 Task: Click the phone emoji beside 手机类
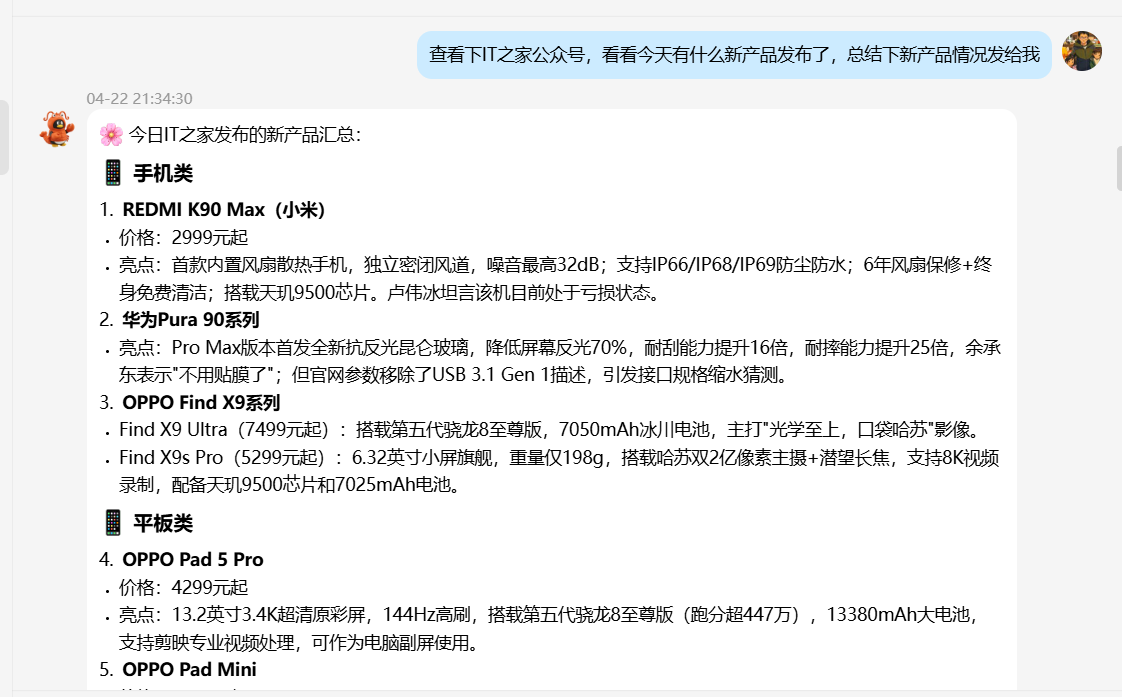(112, 172)
